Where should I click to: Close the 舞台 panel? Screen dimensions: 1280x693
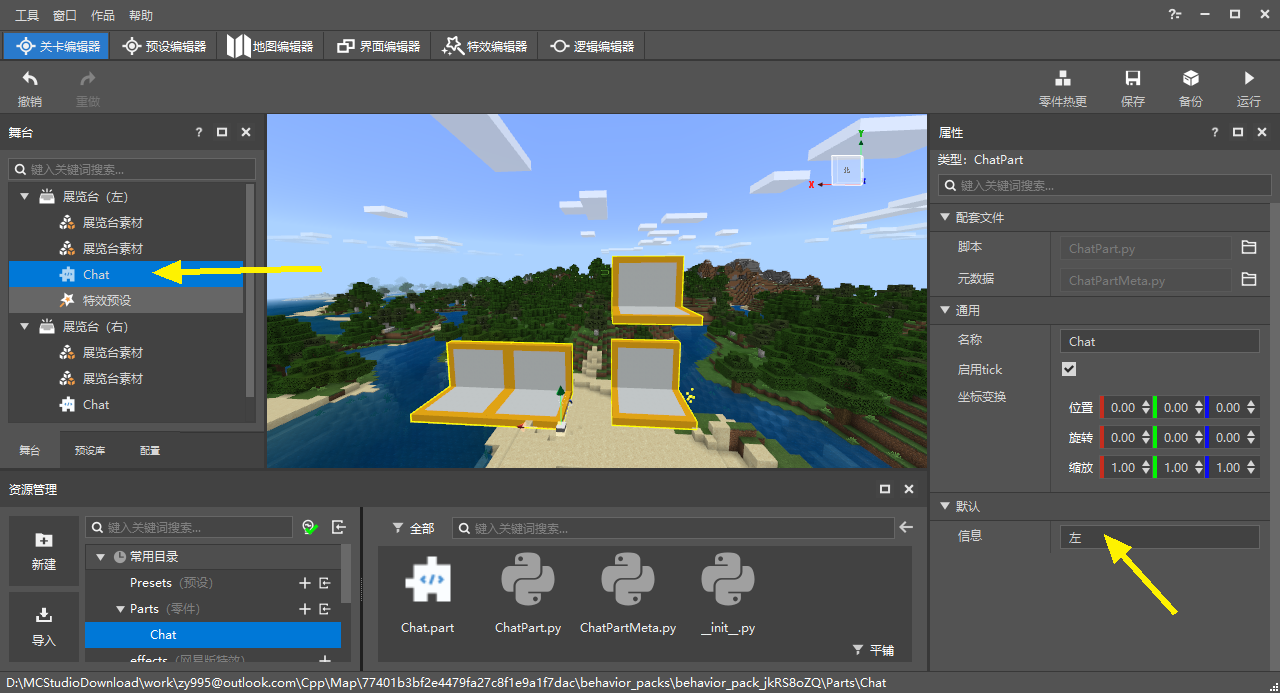click(x=246, y=132)
